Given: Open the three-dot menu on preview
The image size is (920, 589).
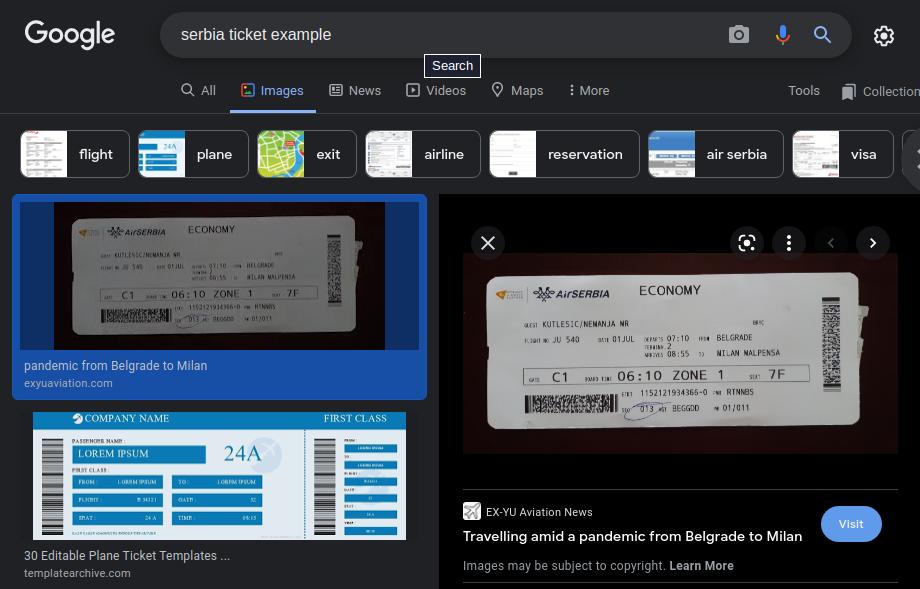Looking at the screenshot, I should pos(789,243).
